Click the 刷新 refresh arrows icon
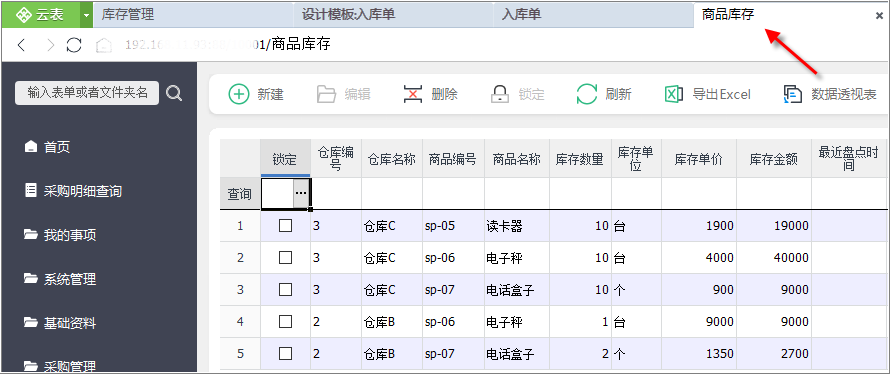The width and height of the screenshot is (890, 374). (x=587, y=94)
